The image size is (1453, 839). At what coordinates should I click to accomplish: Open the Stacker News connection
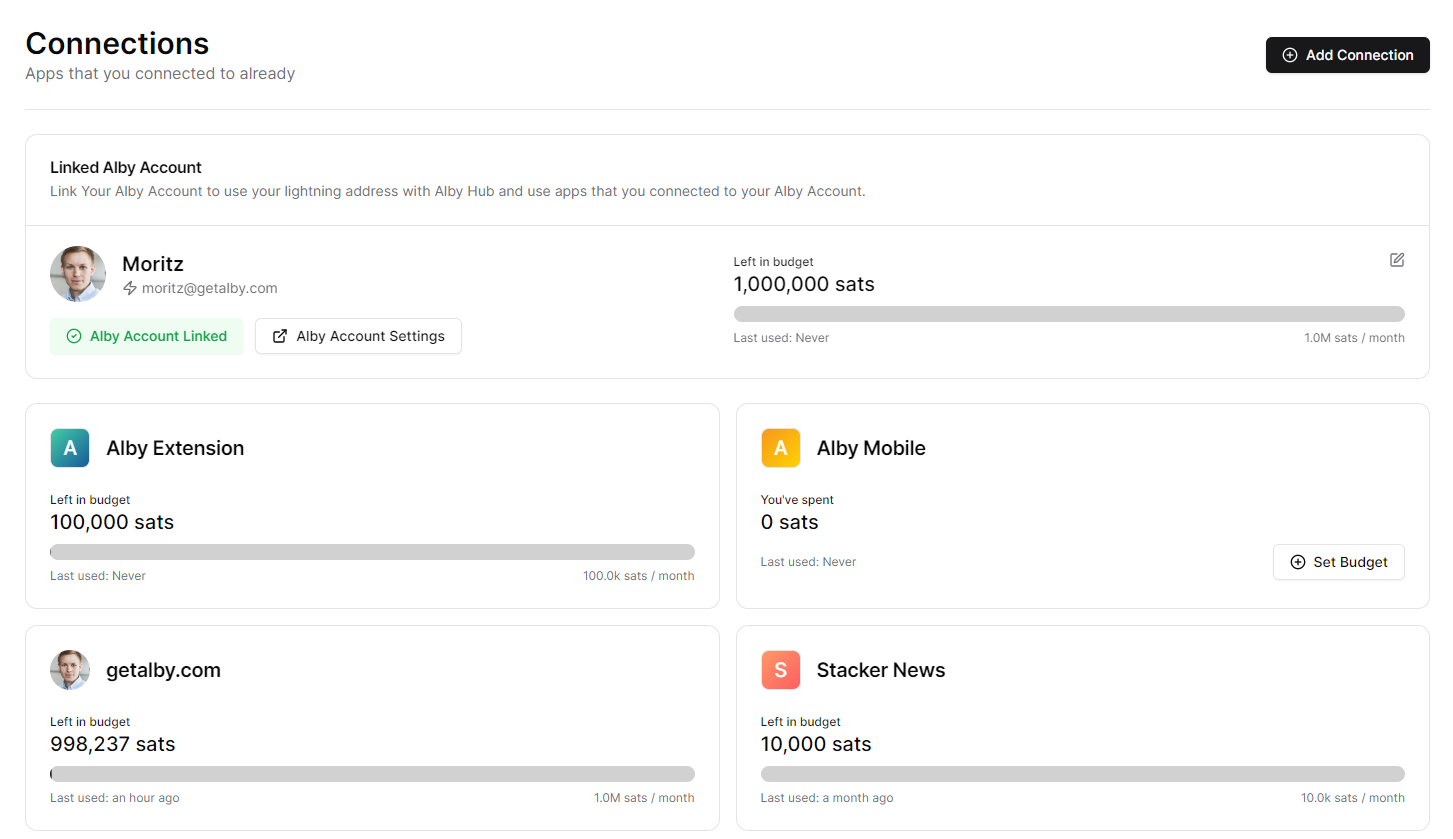1083,728
